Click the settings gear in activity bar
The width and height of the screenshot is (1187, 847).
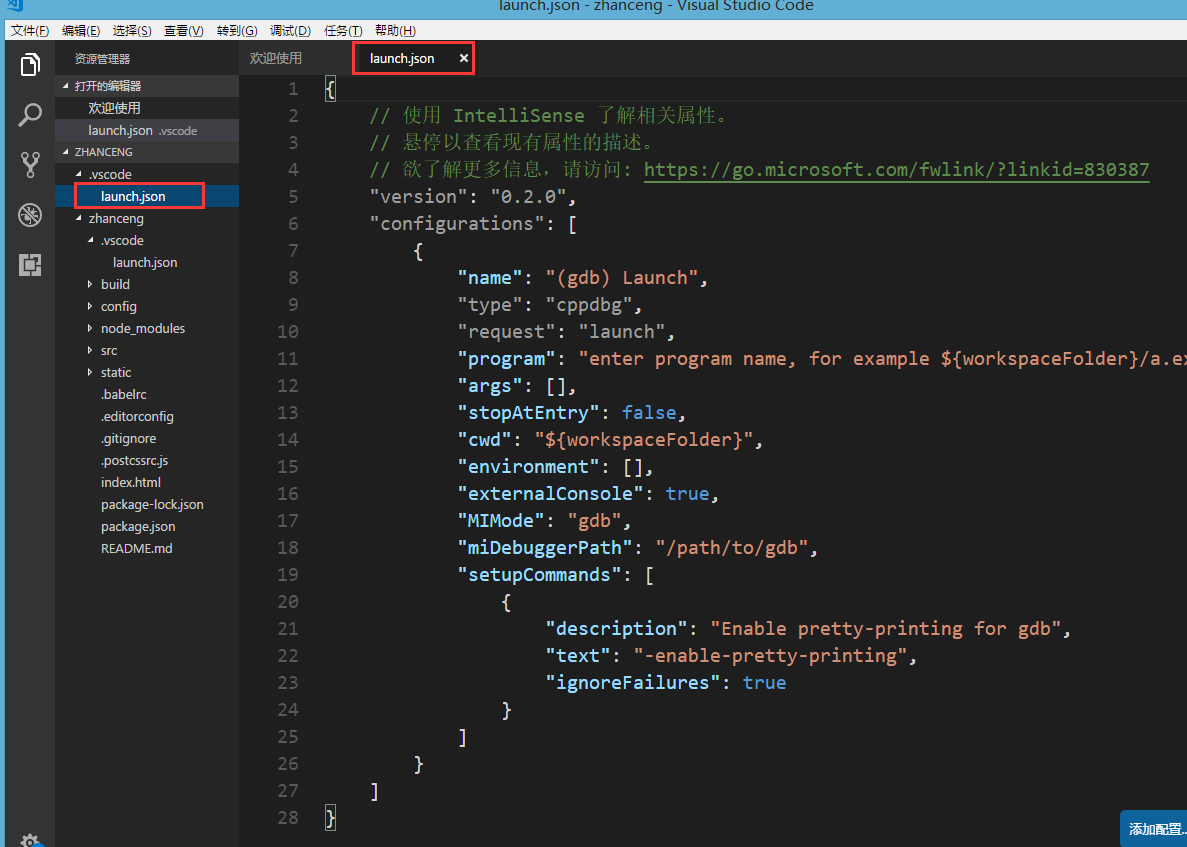pyautogui.click(x=30, y=839)
